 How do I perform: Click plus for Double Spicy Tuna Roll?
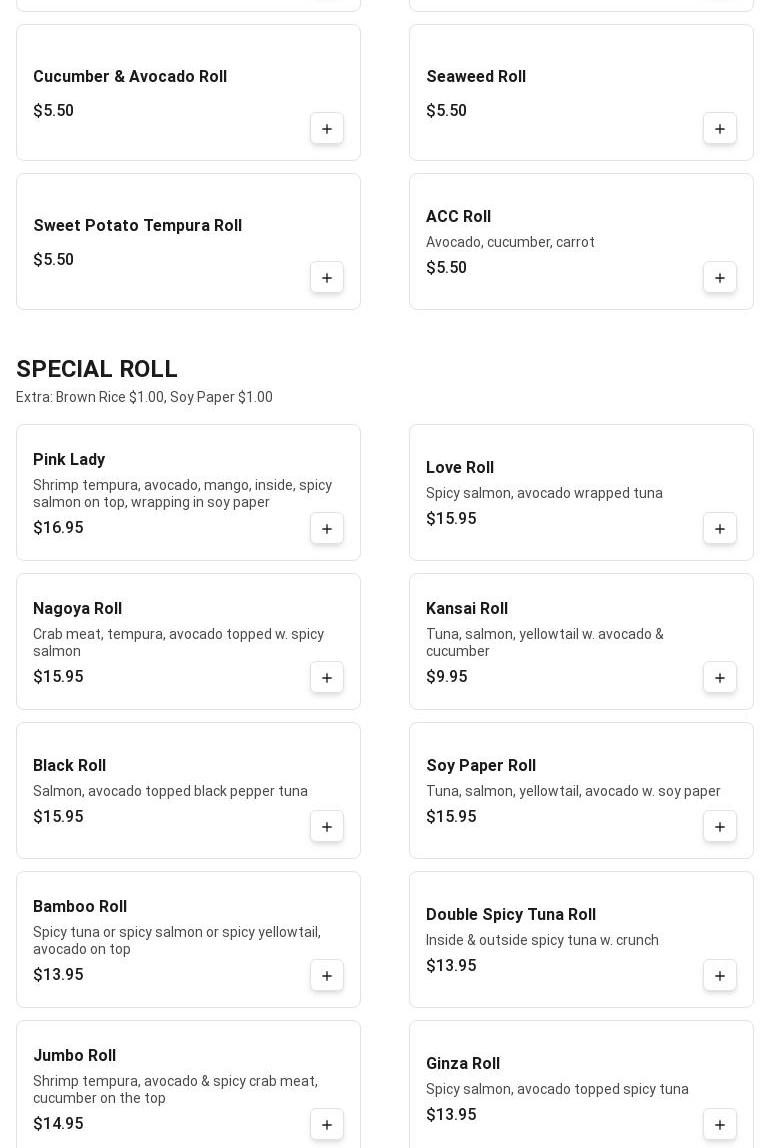(x=720, y=976)
